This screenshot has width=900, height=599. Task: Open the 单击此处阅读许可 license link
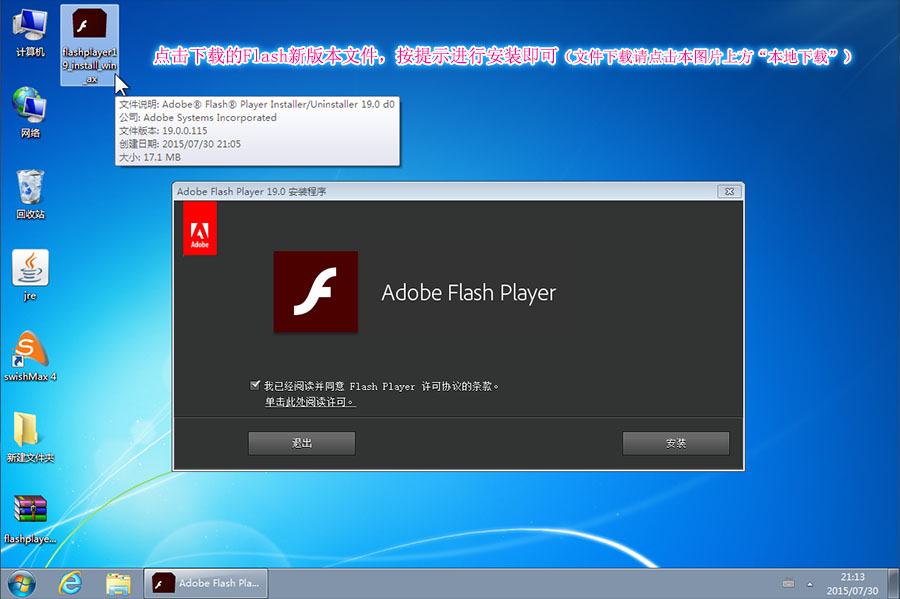pyautogui.click(x=310, y=402)
